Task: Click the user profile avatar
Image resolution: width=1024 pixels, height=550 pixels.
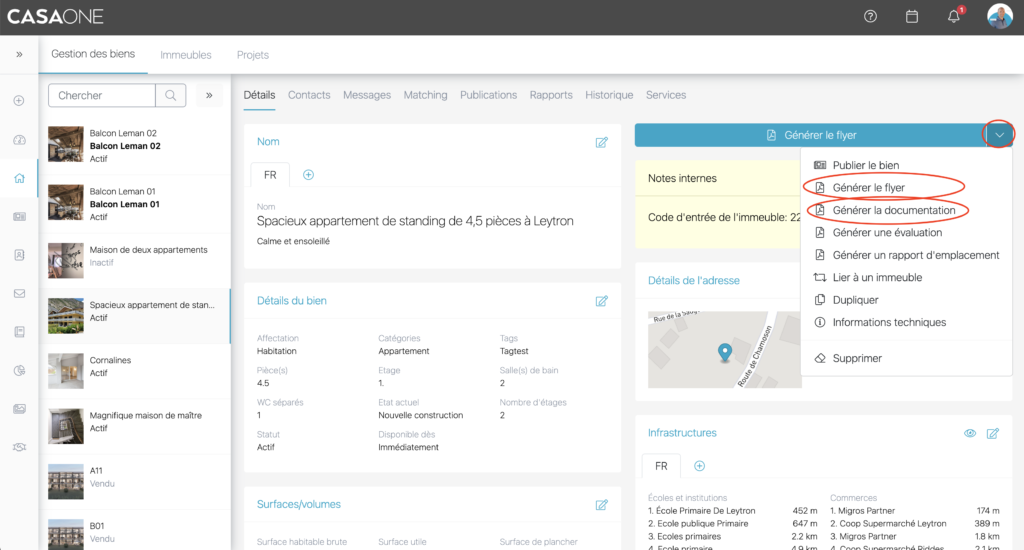Action: (x=999, y=17)
